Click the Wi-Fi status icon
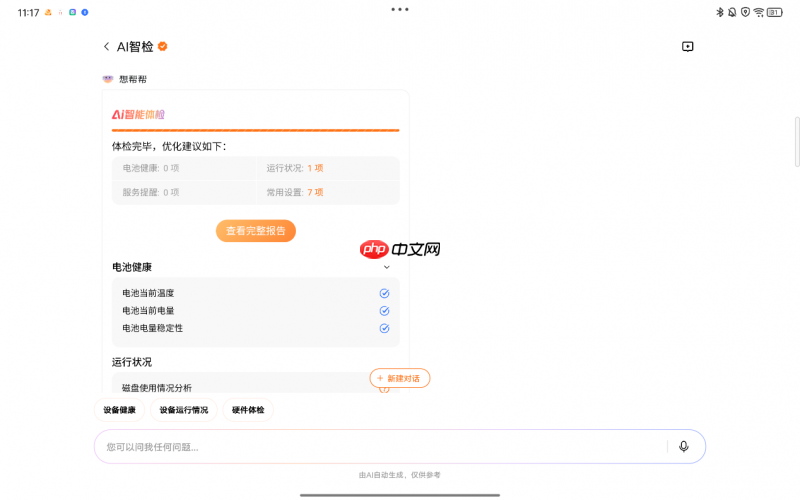 (x=759, y=12)
